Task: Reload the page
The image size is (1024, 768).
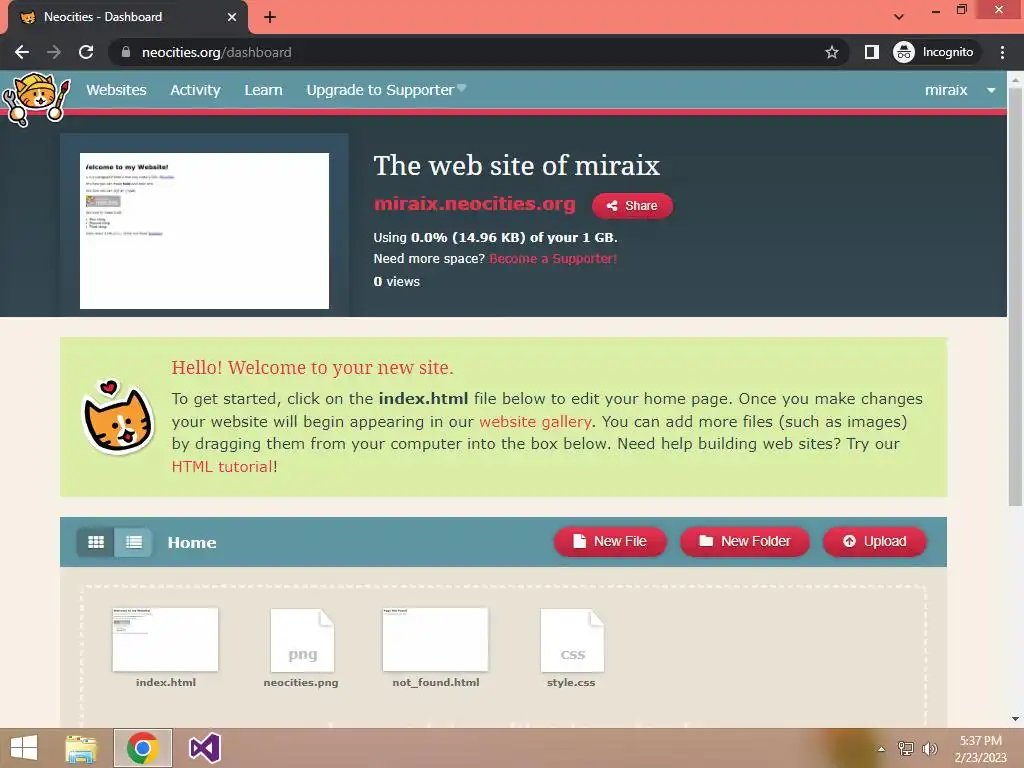Action: click(86, 52)
